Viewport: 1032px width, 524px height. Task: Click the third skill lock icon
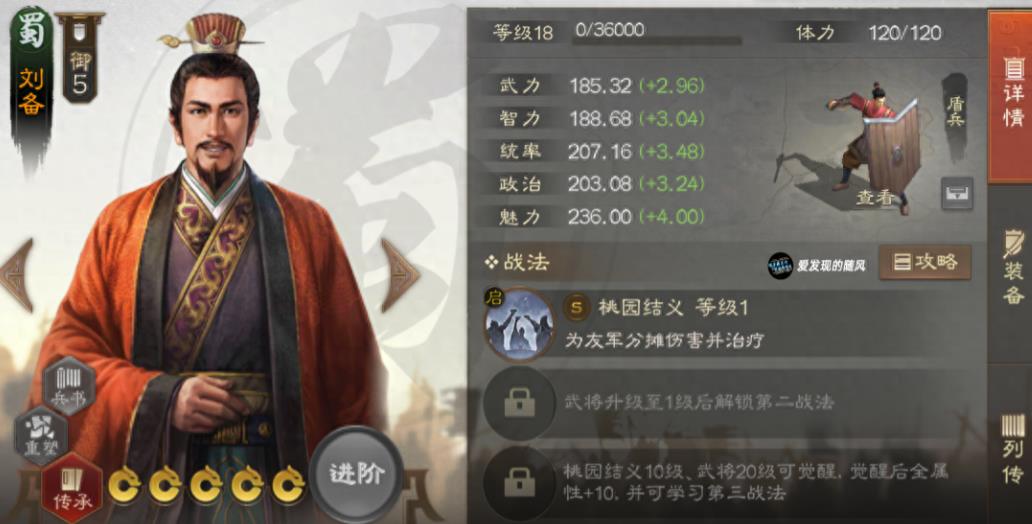[x=519, y=484]
